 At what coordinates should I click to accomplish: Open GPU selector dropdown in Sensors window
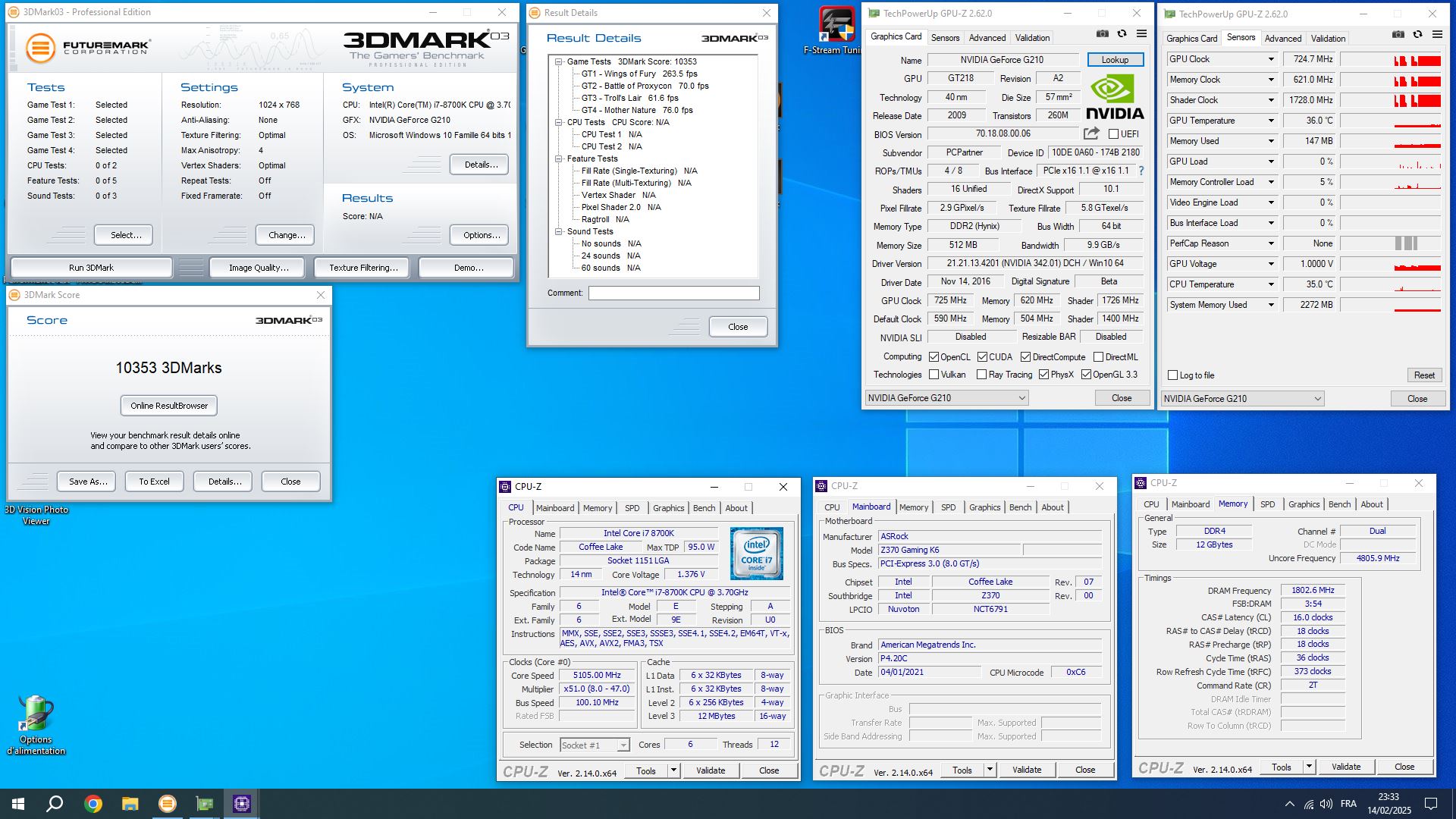1243,399
